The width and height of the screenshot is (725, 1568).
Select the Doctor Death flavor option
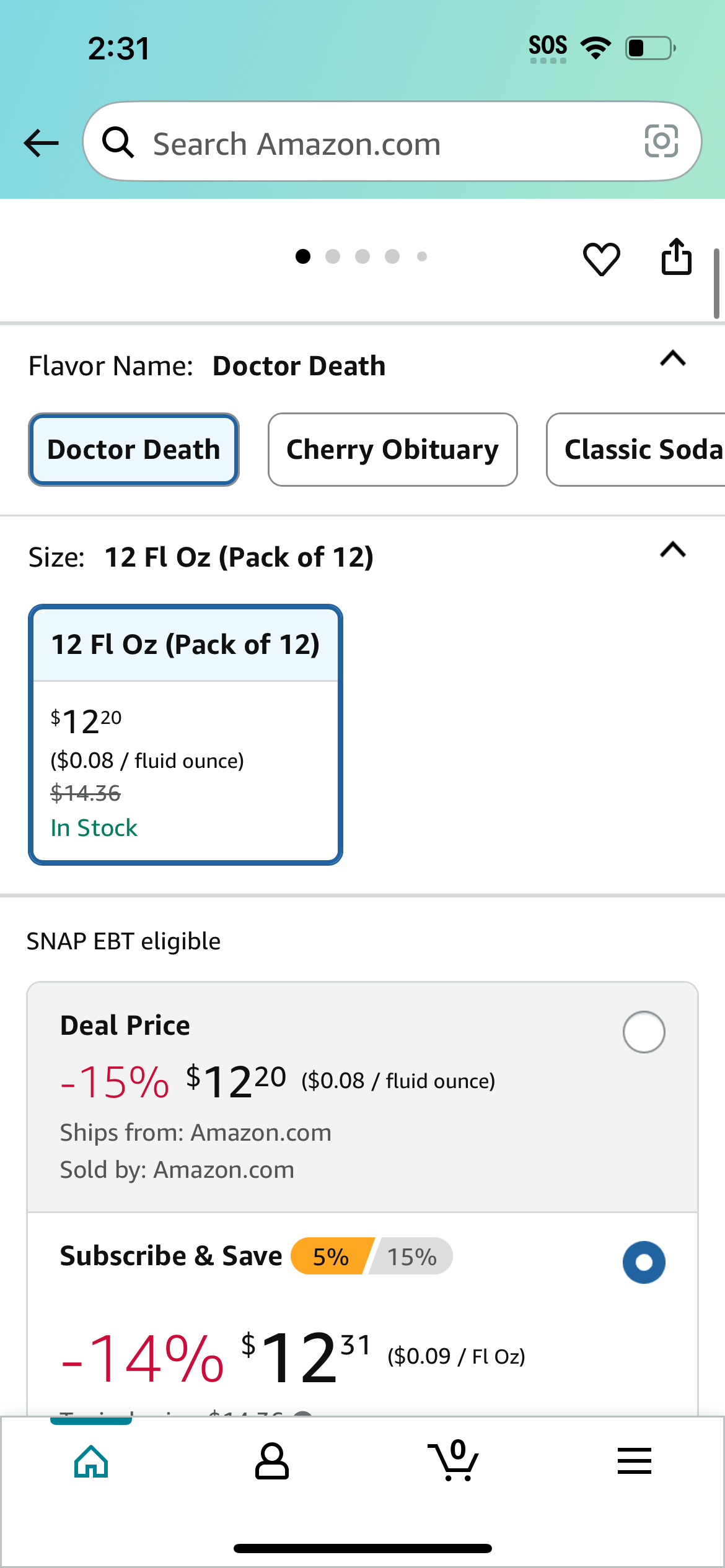pyautogui.click(x=134, y=450)
